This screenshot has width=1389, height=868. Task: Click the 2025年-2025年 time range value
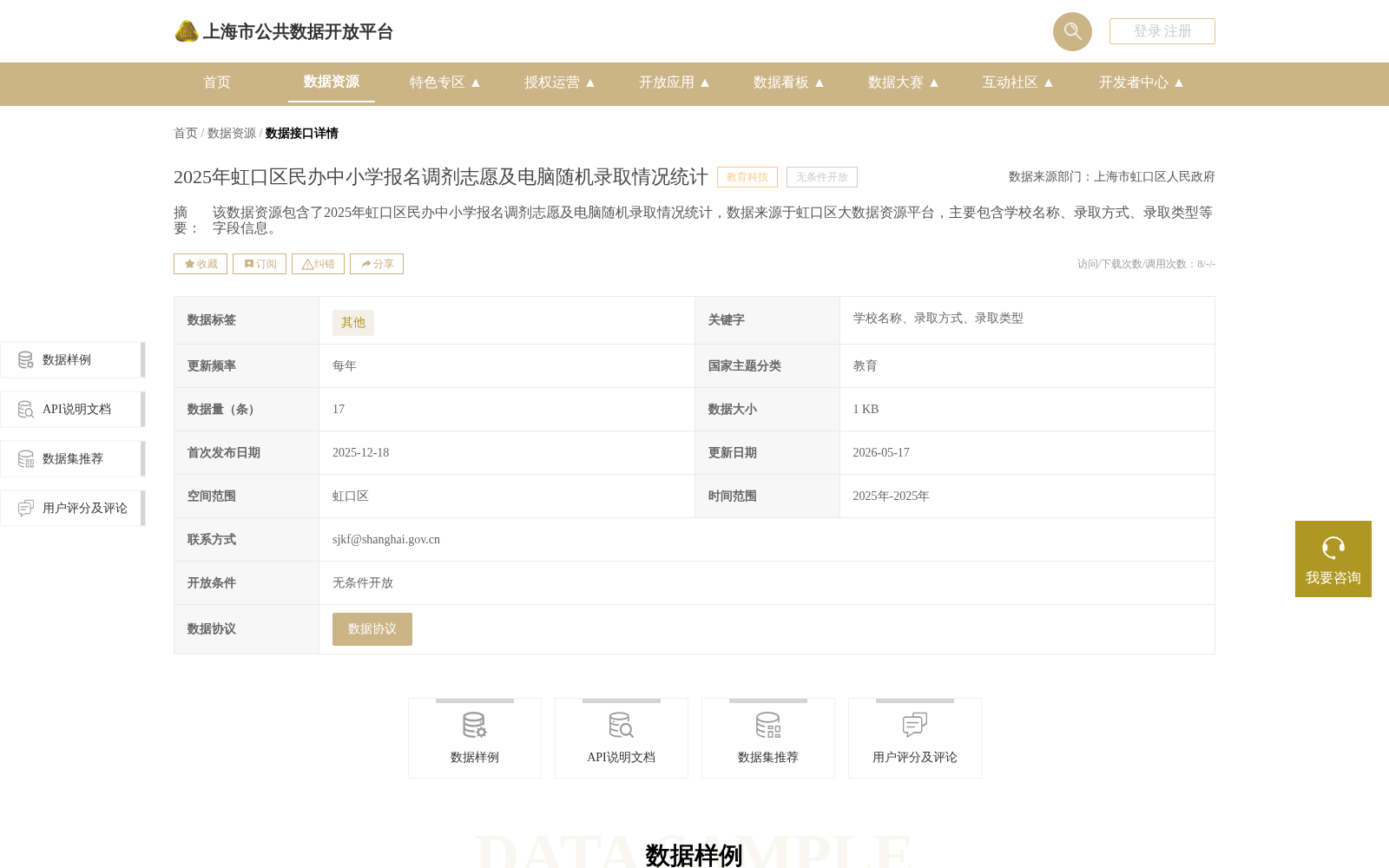[x=891, y=496]
